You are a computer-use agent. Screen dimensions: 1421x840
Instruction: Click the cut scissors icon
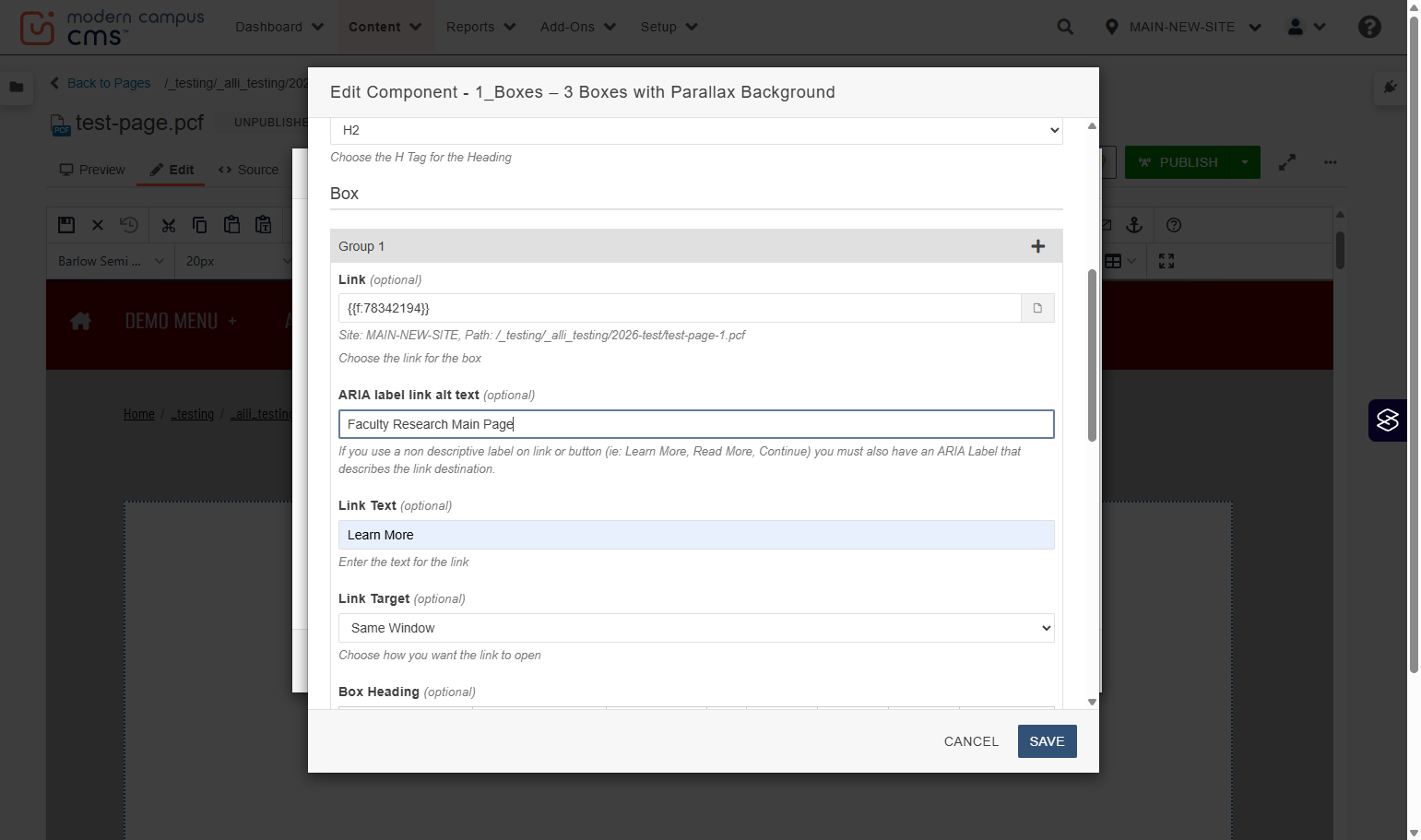168,225
